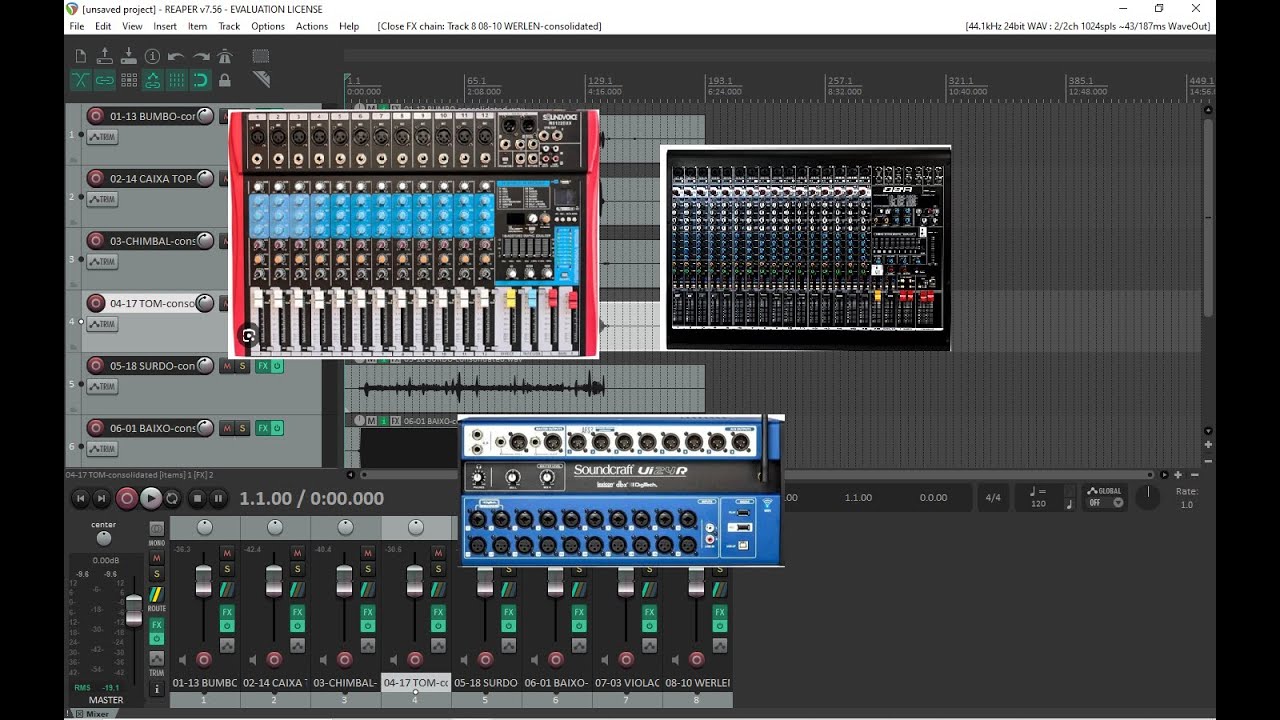Toggle snap magnet icon
Screen dimensions: 1280x720
tap(201, 80)
